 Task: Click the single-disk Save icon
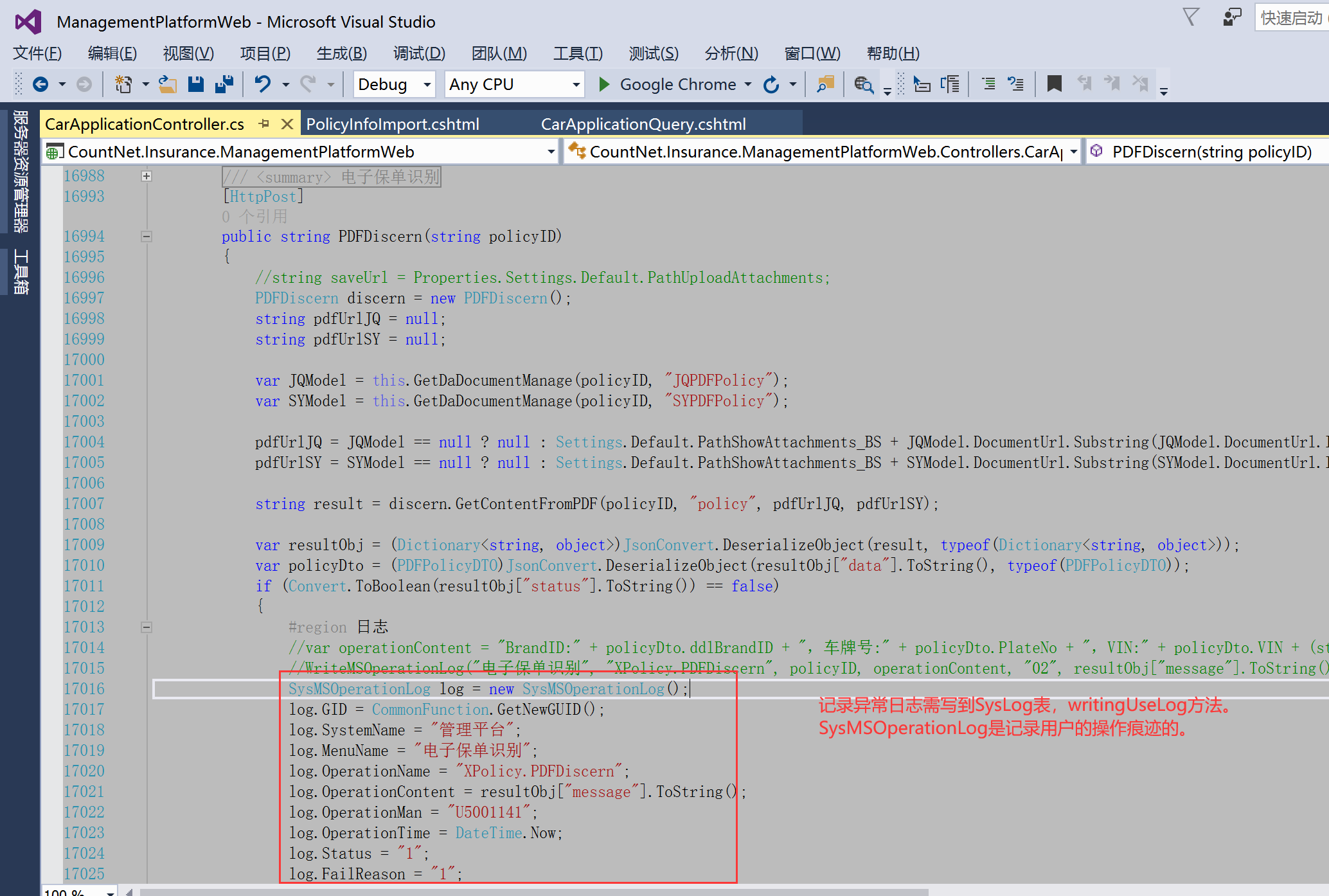click(196, 84)
